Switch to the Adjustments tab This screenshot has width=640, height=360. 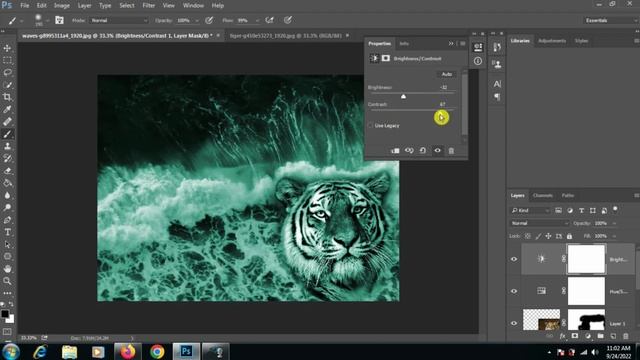(552, 41)
